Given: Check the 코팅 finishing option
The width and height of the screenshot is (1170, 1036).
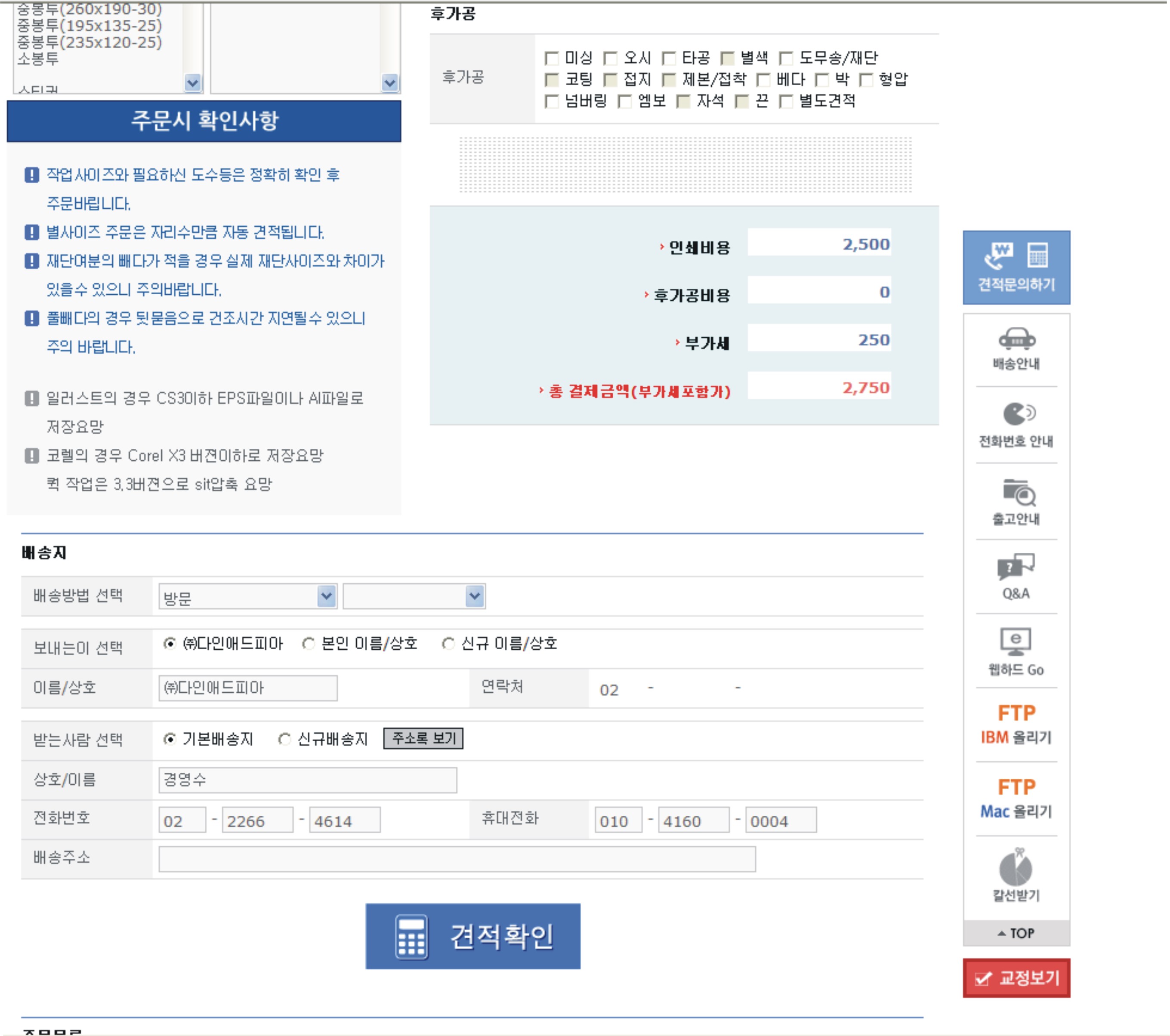Looking at the screenshot, I should point(552,80).
